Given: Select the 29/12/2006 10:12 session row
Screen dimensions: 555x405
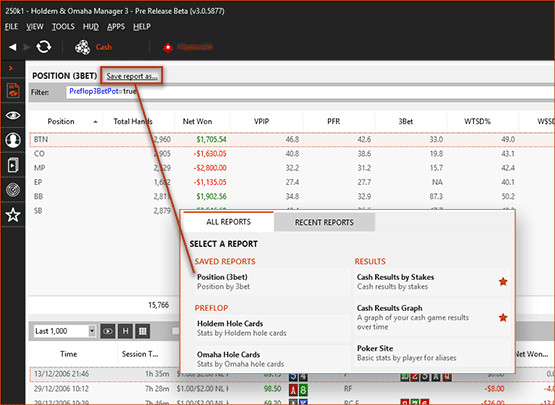Looking at the screenshot, I should [292, 389].
